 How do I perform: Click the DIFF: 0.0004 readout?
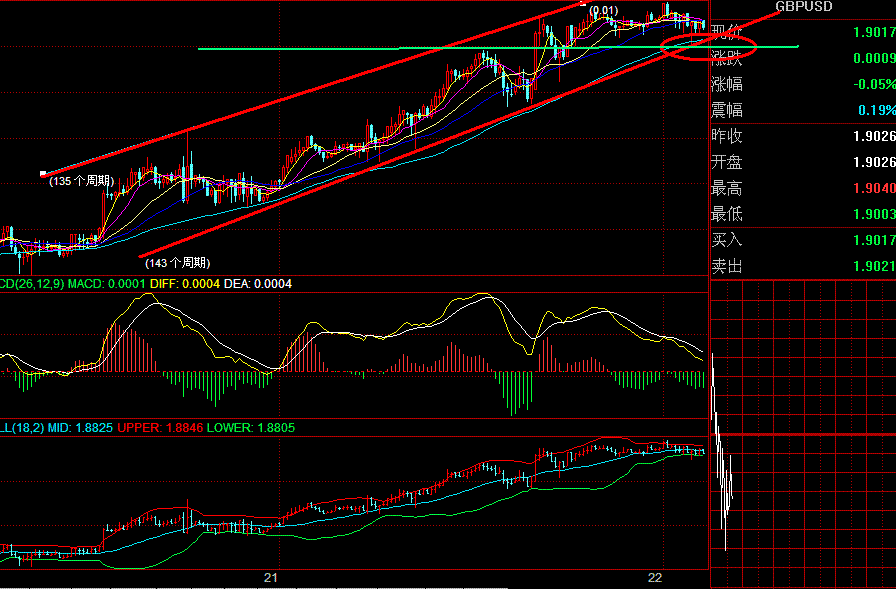pos(185,284)
